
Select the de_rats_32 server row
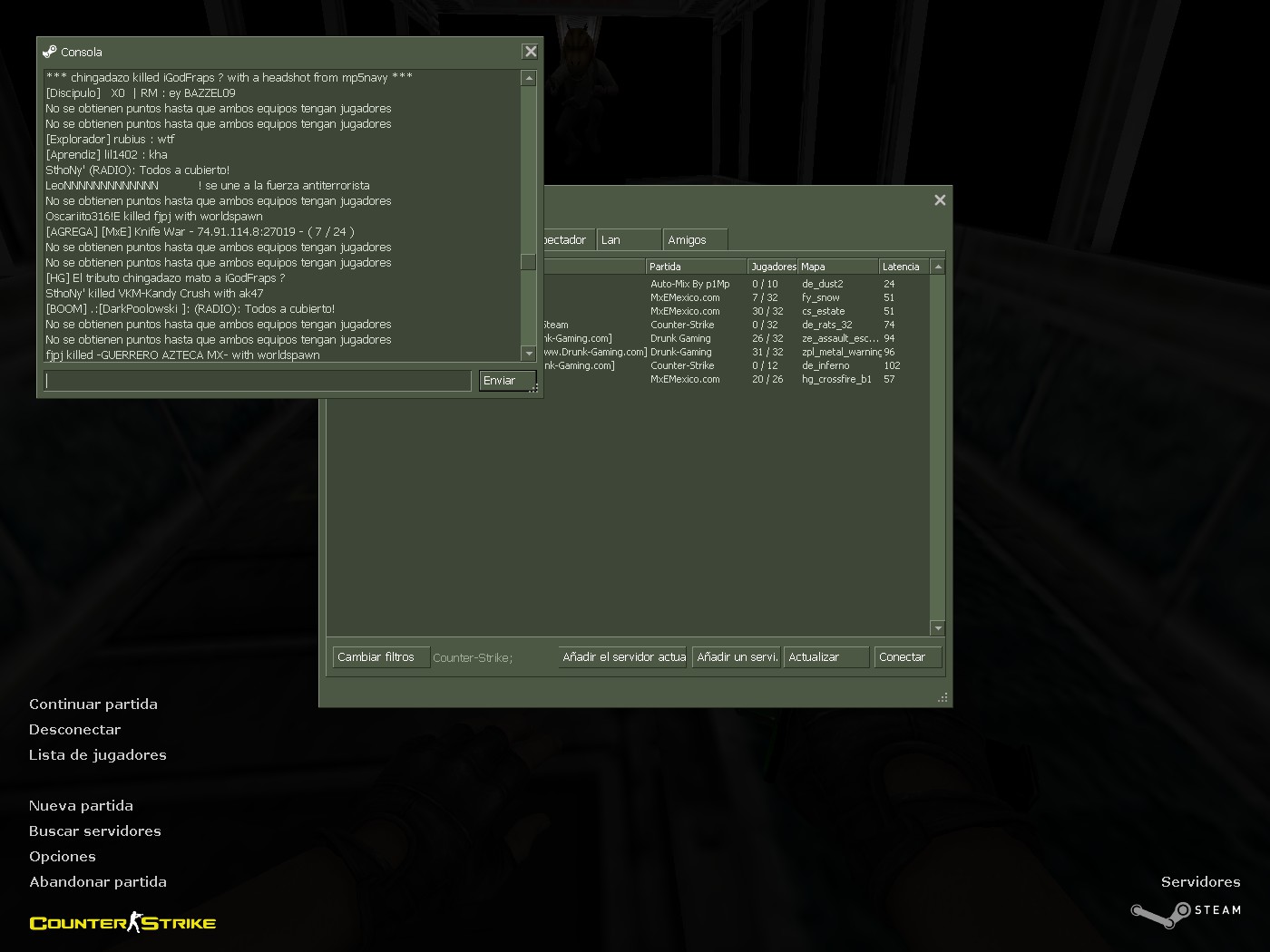[737, 325]
